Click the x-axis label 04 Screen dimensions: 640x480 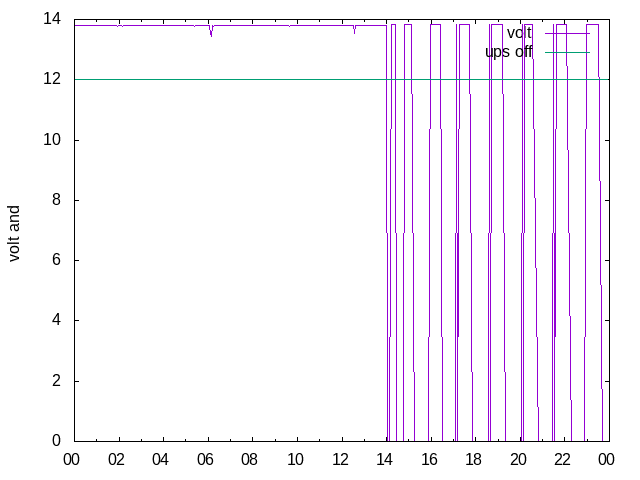coord(160,460)
